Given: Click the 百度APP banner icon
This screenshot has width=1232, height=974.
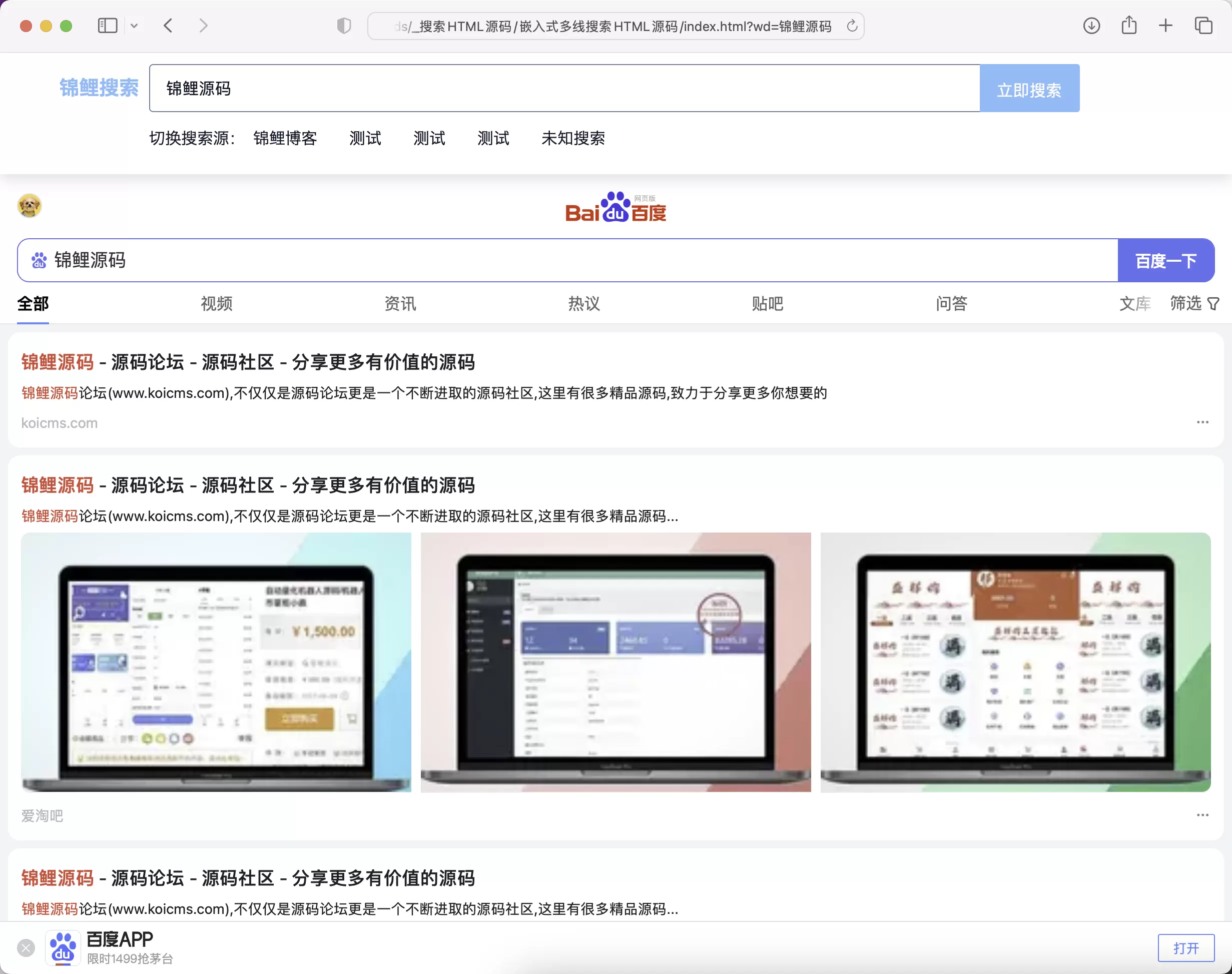Looking at the screenshot, I should click(x=63, y=948).
